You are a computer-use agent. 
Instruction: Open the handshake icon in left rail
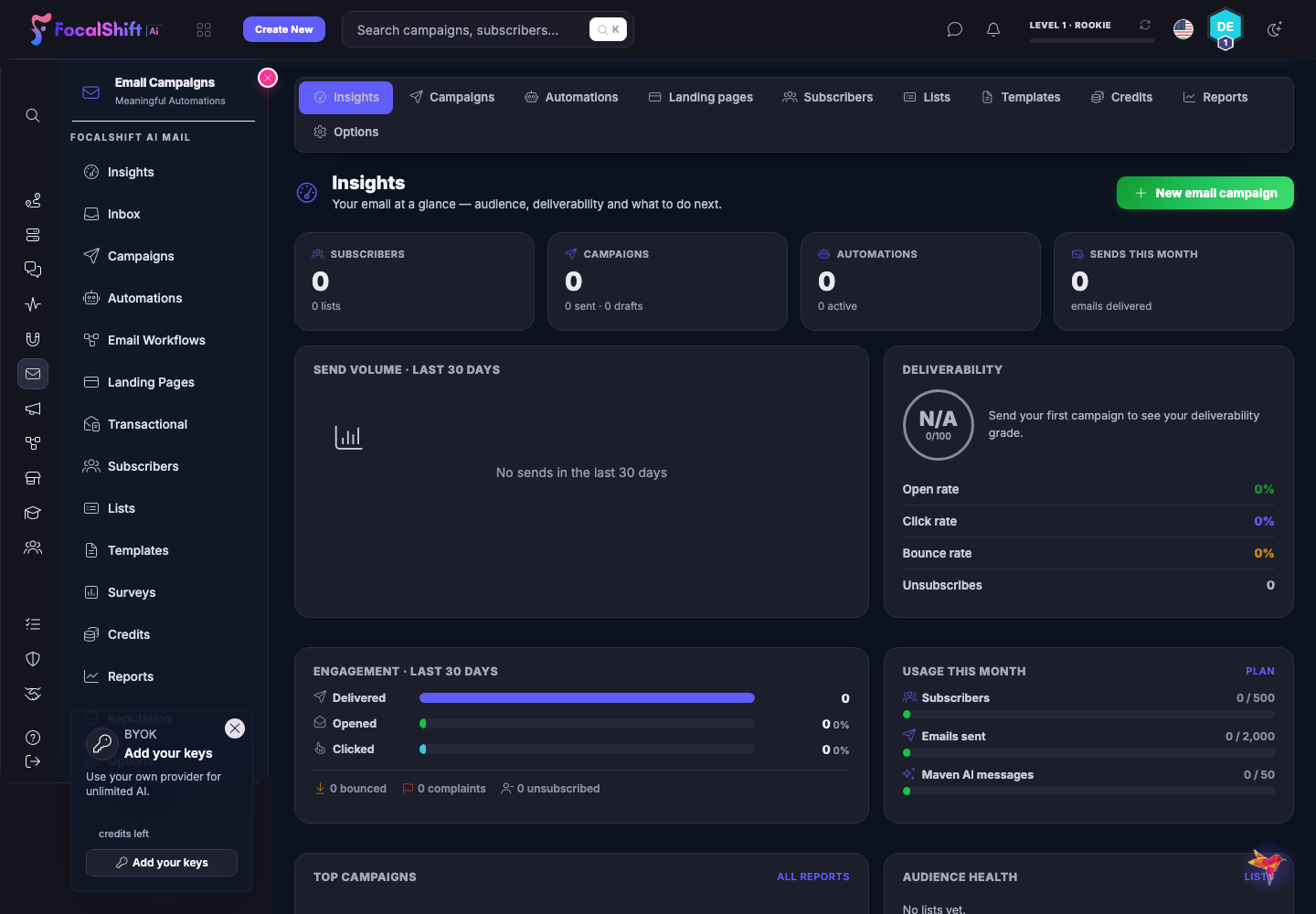tap(33, 694)
